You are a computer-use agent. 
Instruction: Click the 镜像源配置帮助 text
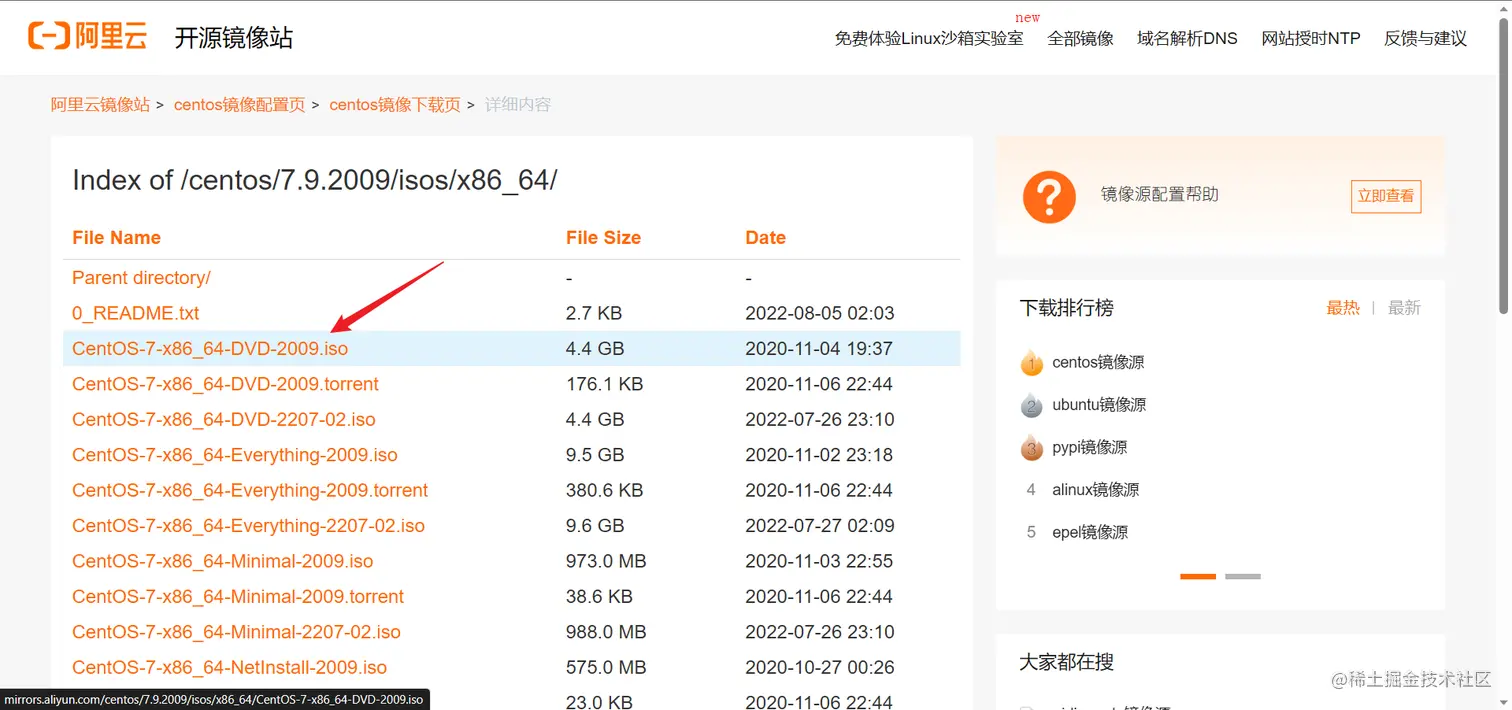(1160, 194)
